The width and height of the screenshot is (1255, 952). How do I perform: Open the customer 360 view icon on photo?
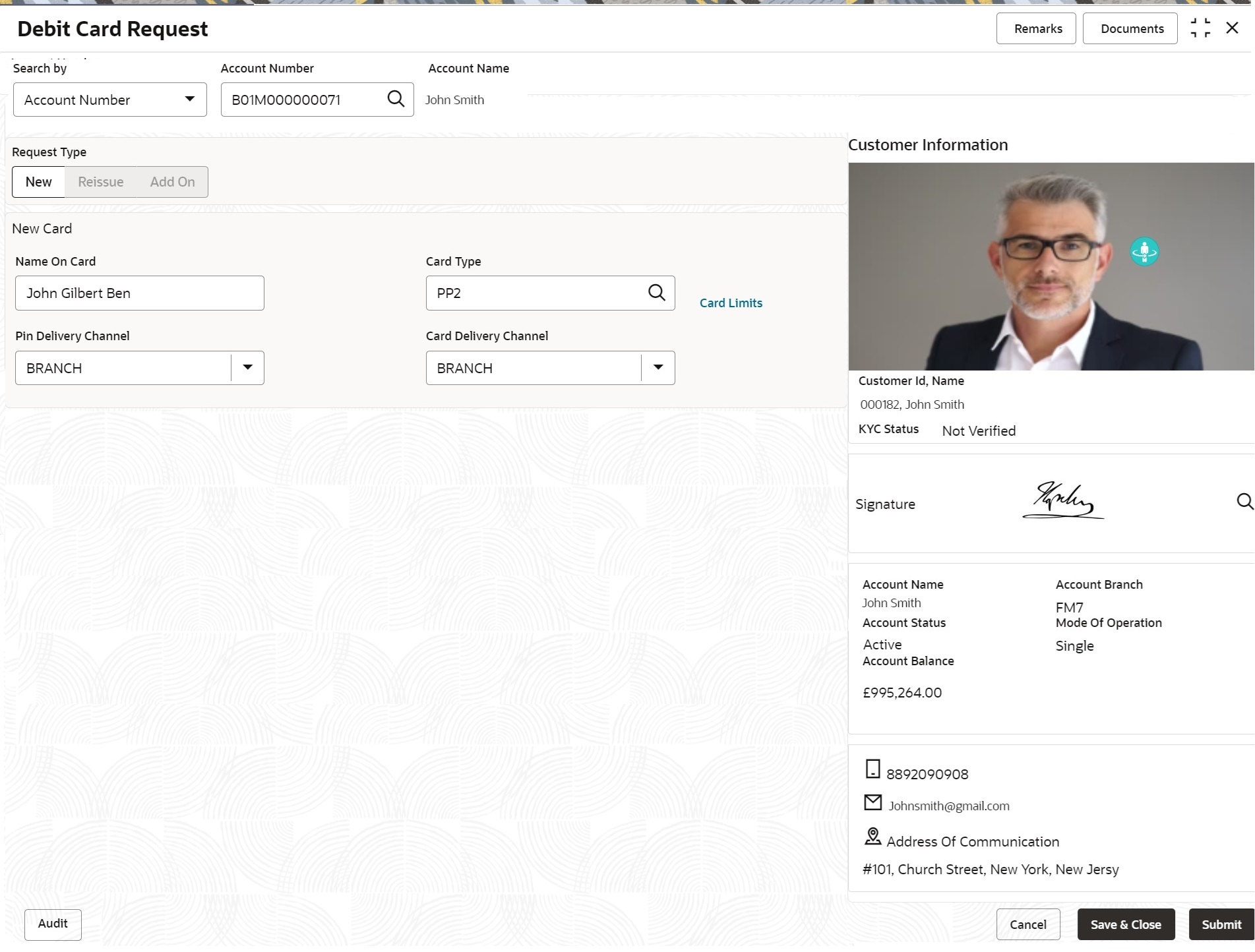[1144, 251]
